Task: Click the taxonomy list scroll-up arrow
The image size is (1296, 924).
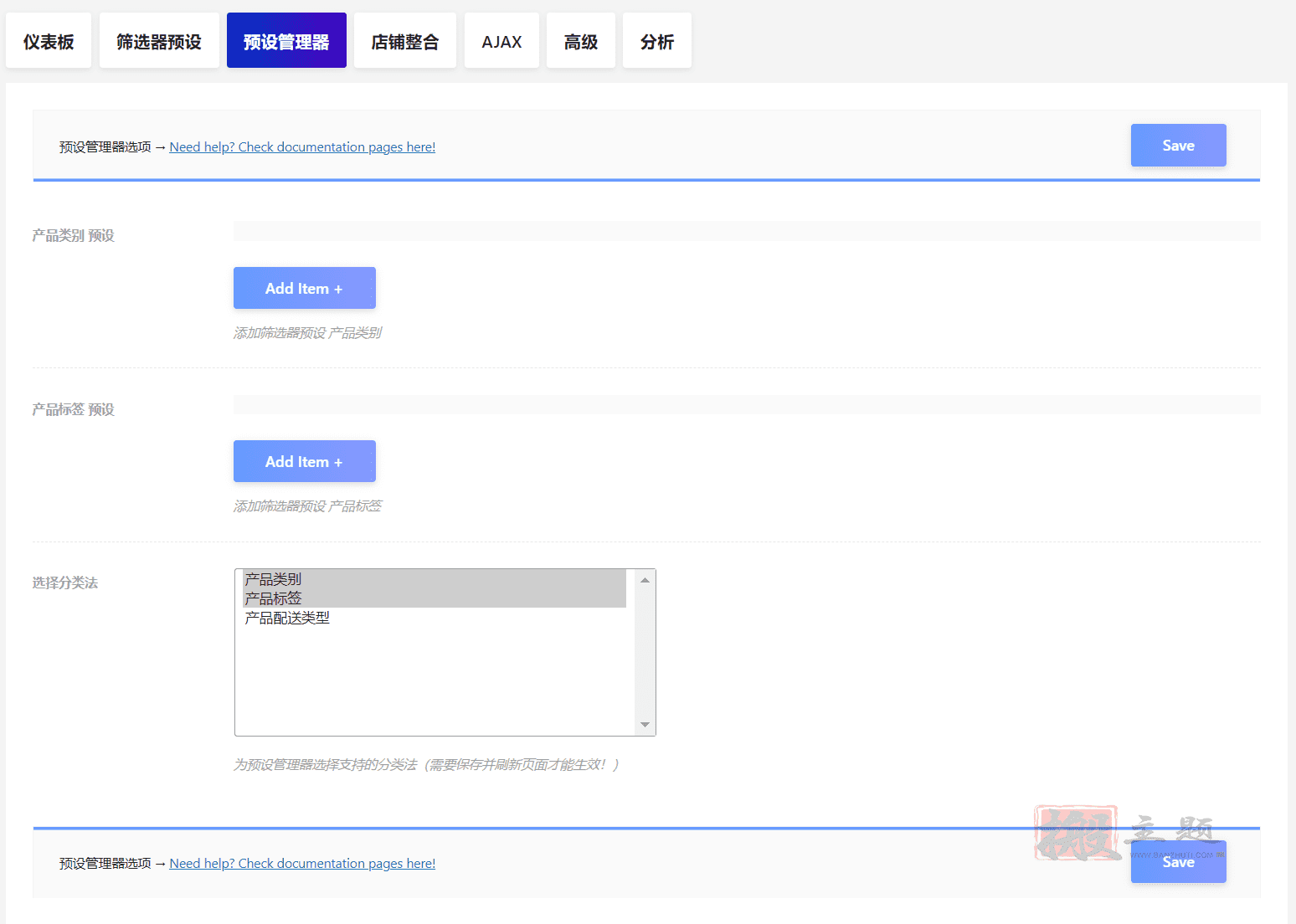Action: tap(645, 580)
